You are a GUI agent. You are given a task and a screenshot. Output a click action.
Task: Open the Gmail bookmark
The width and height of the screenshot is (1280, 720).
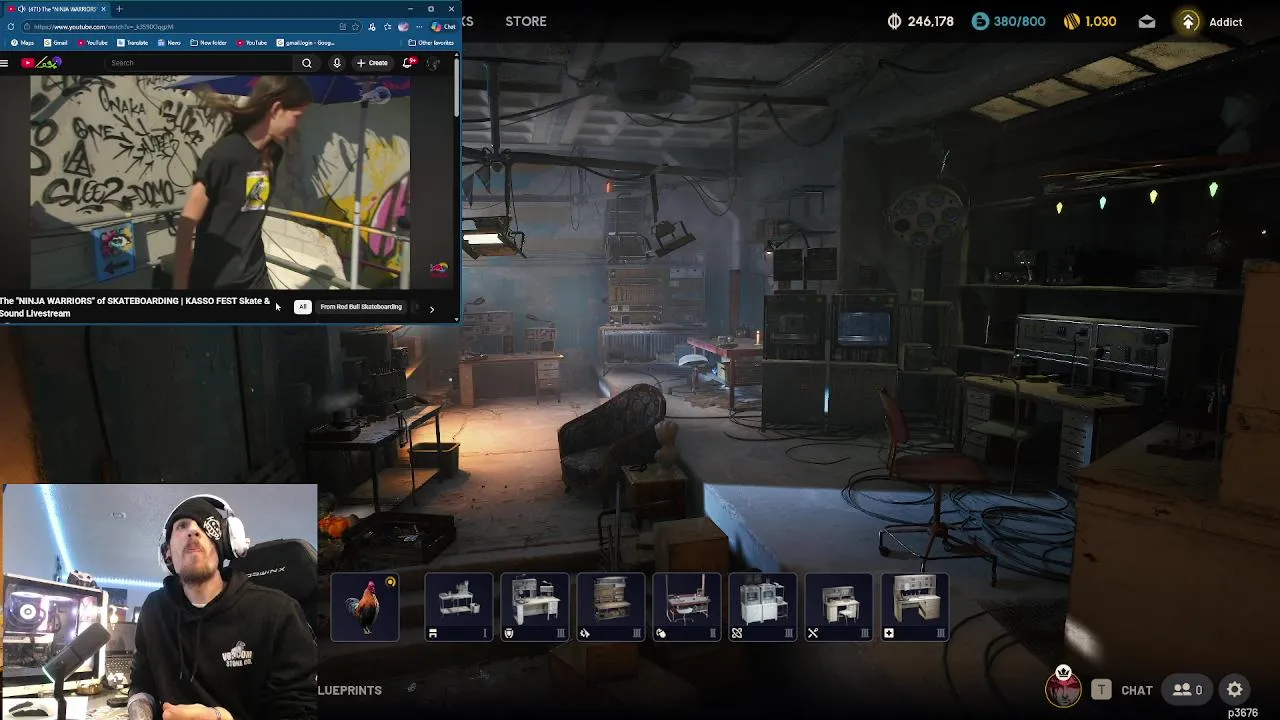tap(55, 43)
